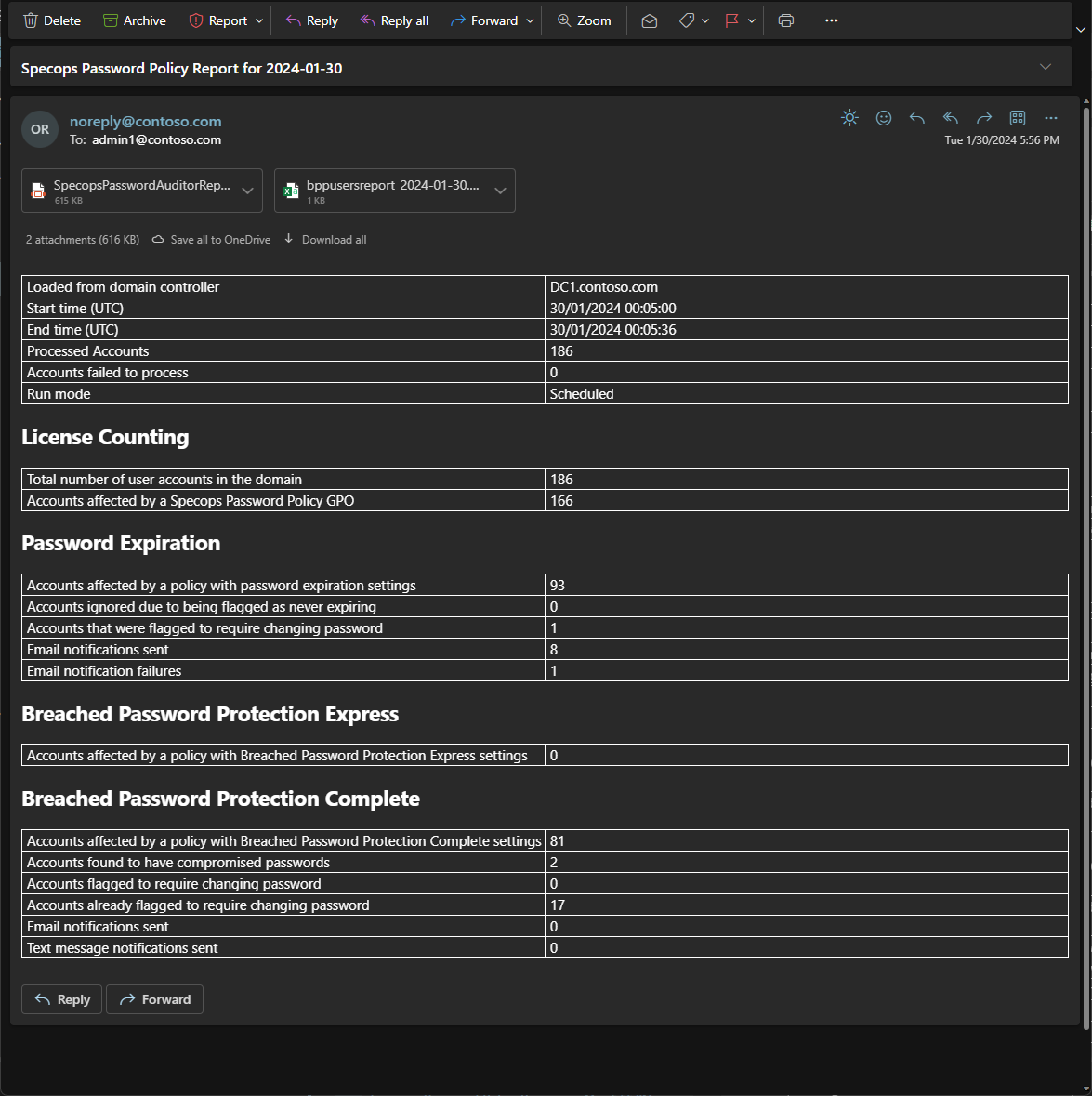Screen dimensions: 1092x1096
Task: Click the Report button in the toolbar
Action: pyautogui.click(x=218, y=20)
